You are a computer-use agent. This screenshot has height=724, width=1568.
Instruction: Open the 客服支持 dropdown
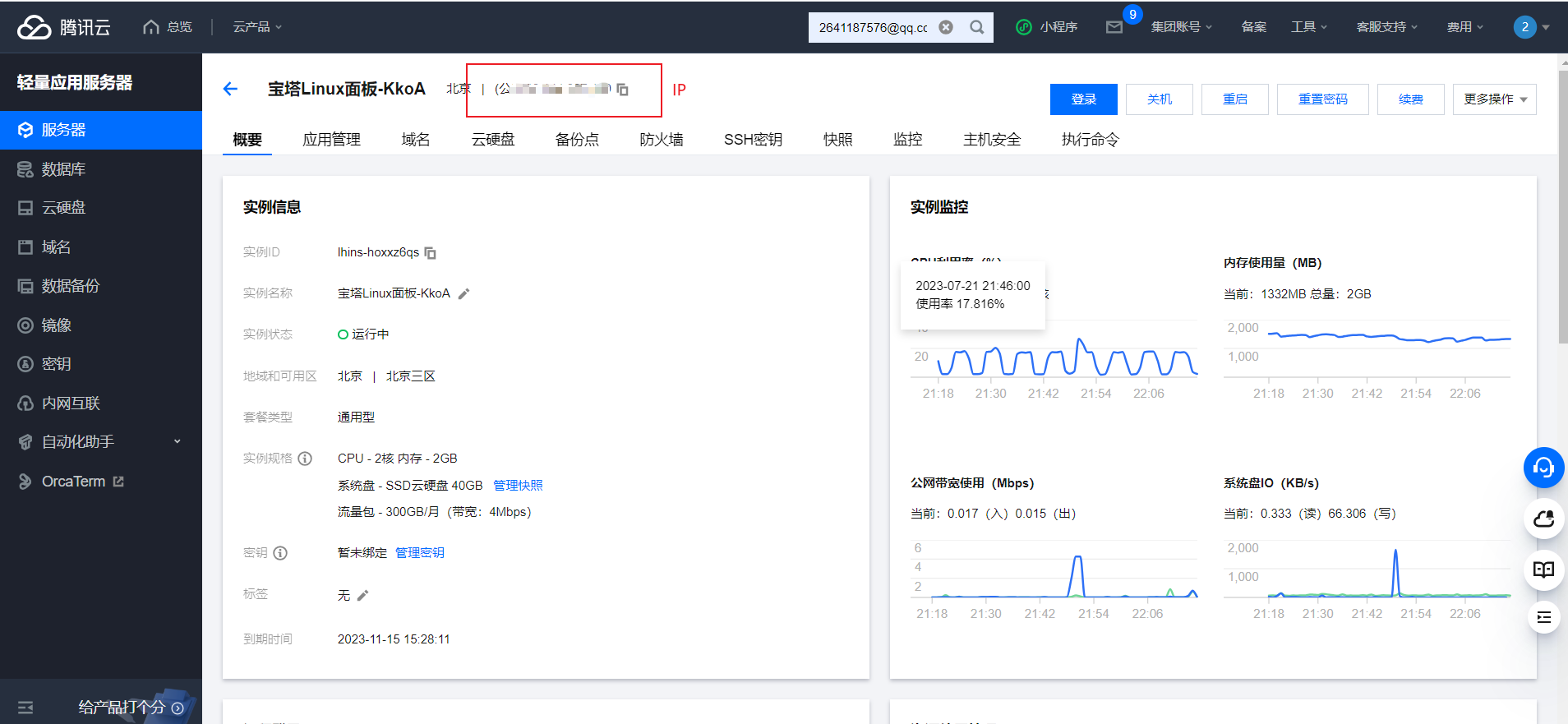1386,27
